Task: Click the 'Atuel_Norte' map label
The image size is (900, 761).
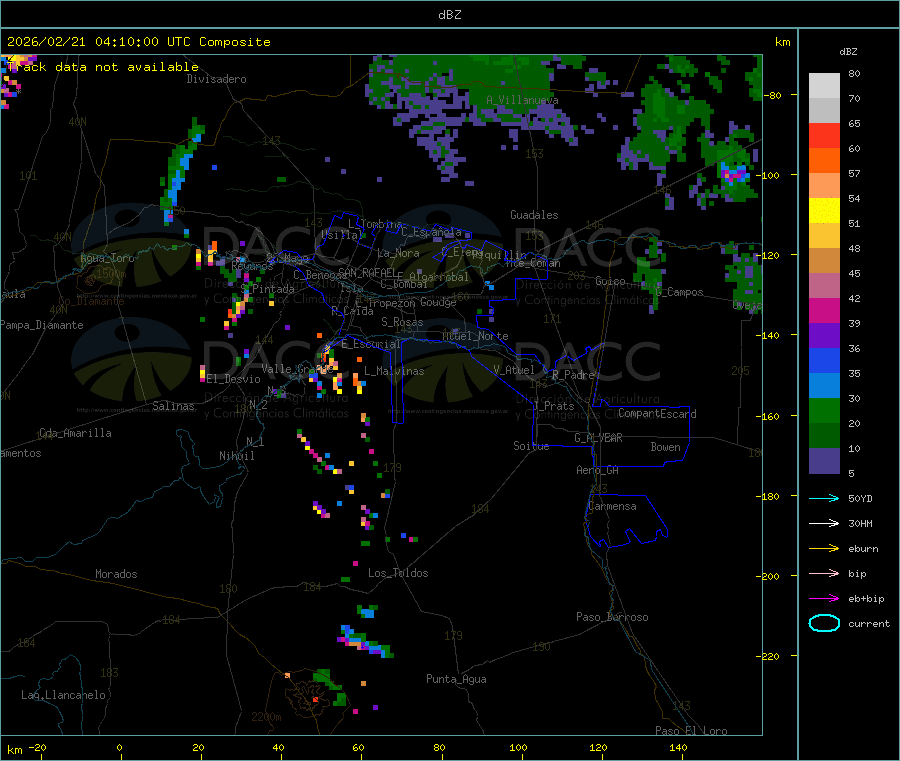Action: (475, 336)
